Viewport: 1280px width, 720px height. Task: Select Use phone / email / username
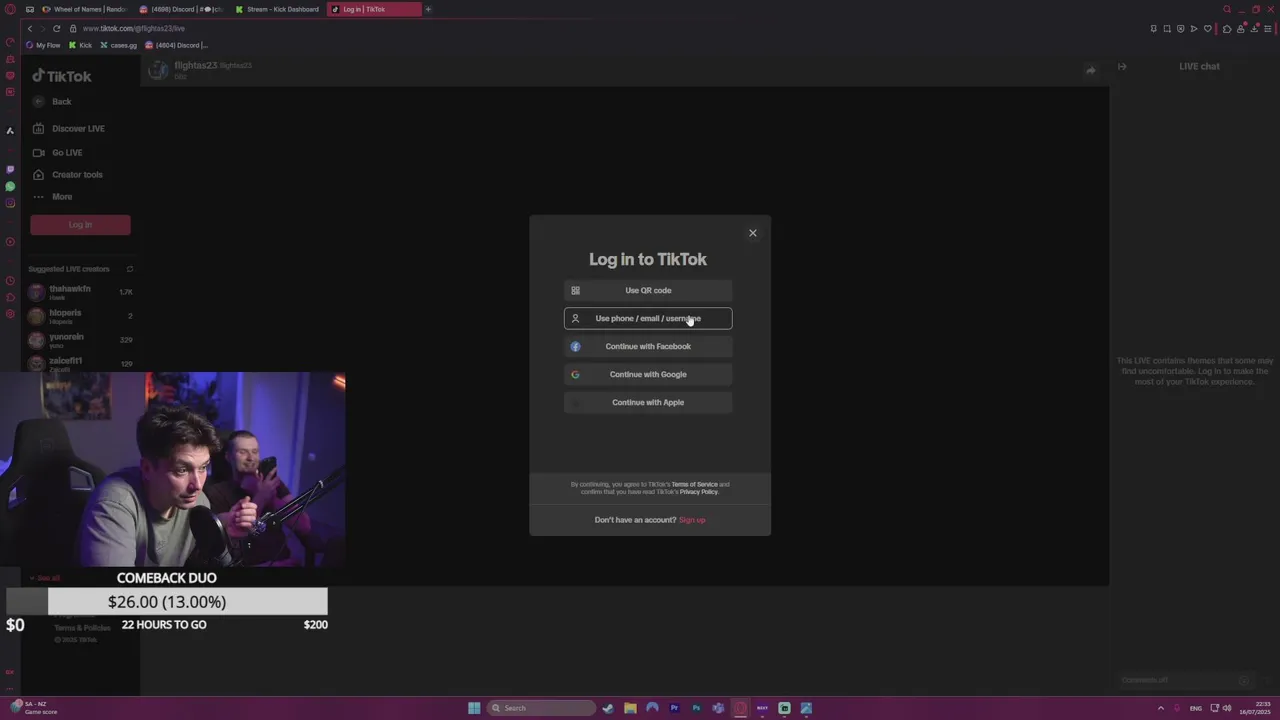(648, 318)
